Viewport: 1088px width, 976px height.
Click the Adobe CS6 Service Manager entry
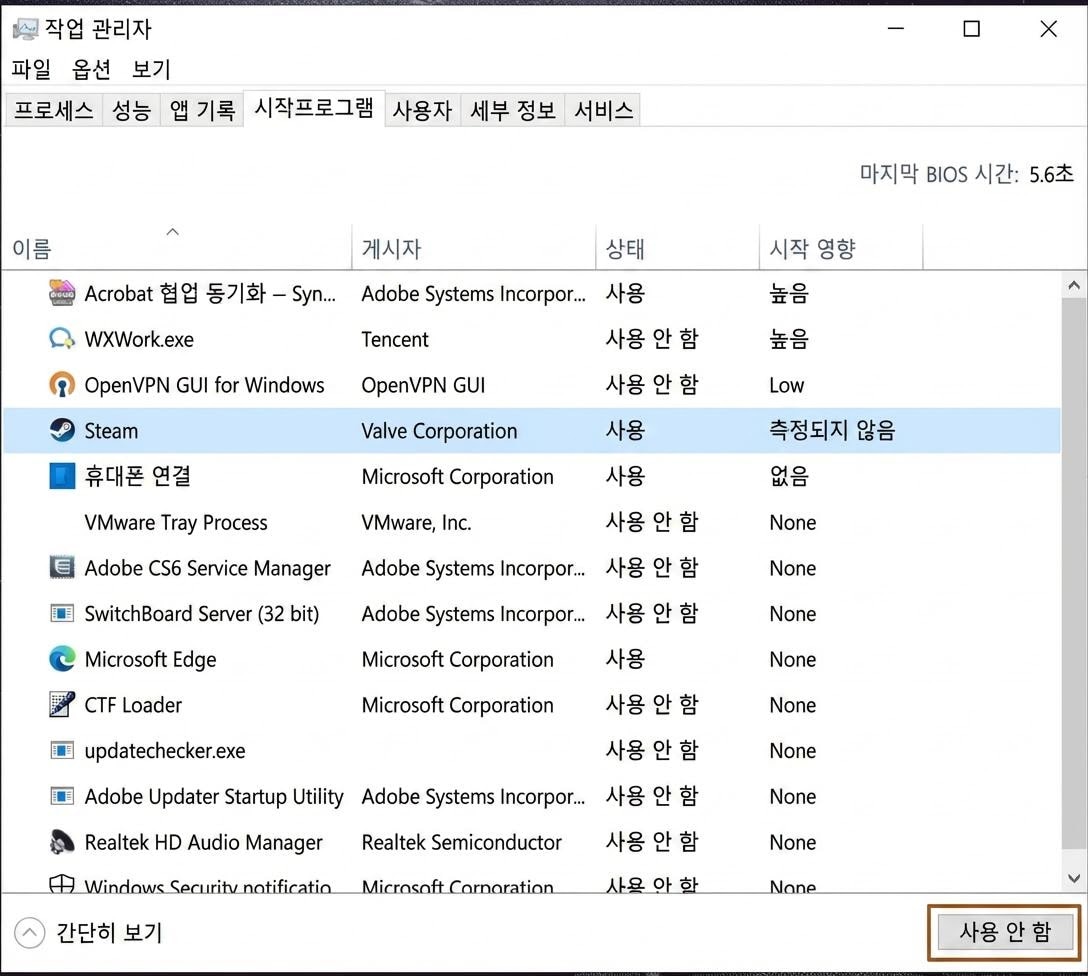[207, 568]
